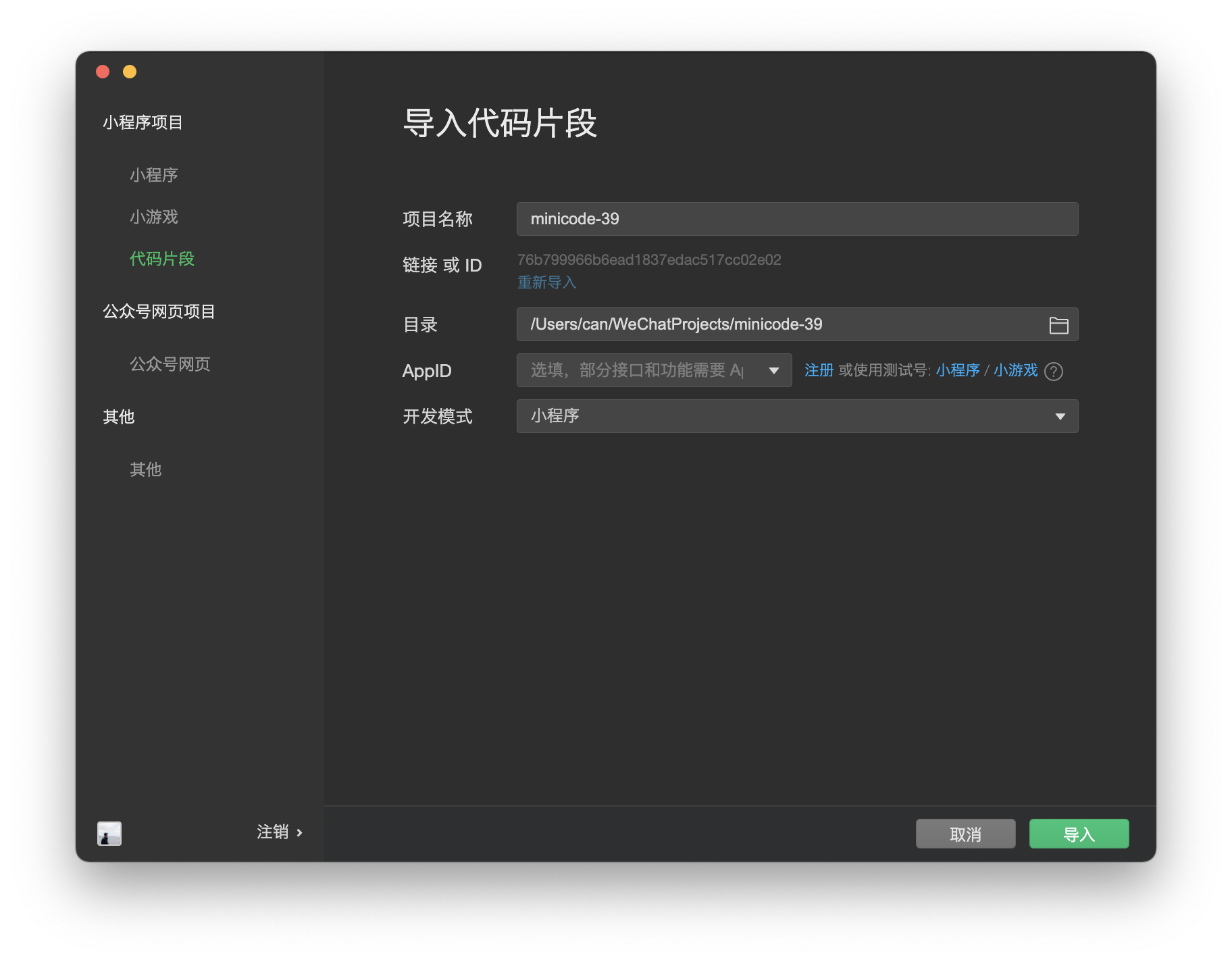Click the user avatar thumbnail

pyautogui.click(x=109, y=833)
